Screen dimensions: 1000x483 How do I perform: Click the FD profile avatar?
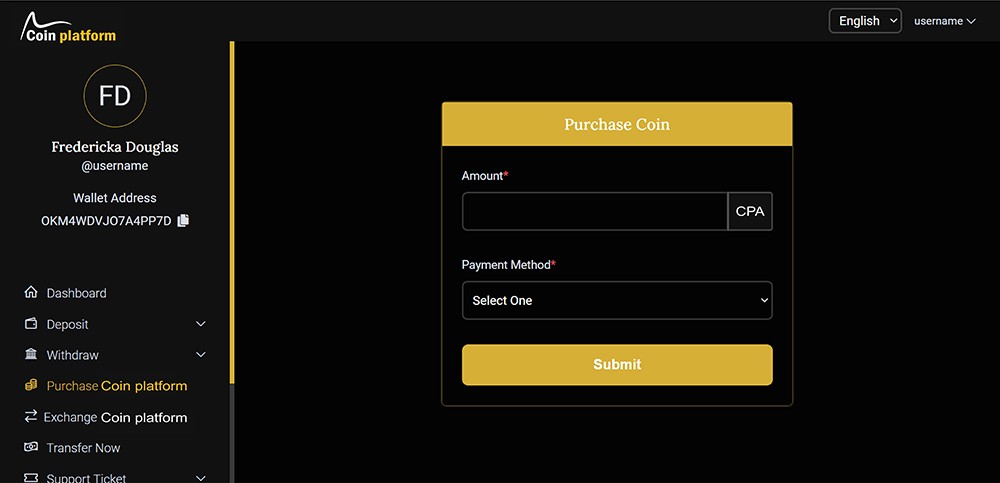coord(115,96)
